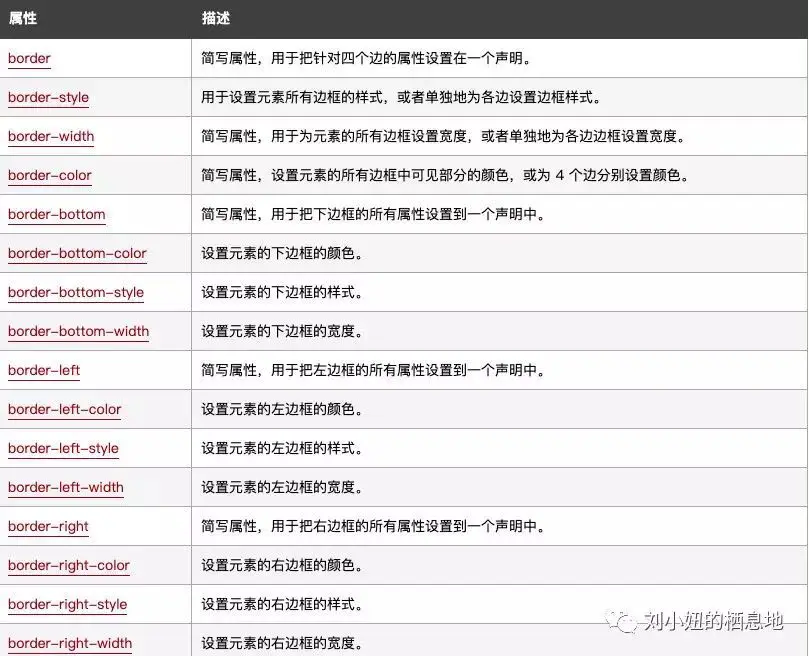Open the border-right-width link
Viewport: 809px width, 656px height.
[x=70, y=644]
